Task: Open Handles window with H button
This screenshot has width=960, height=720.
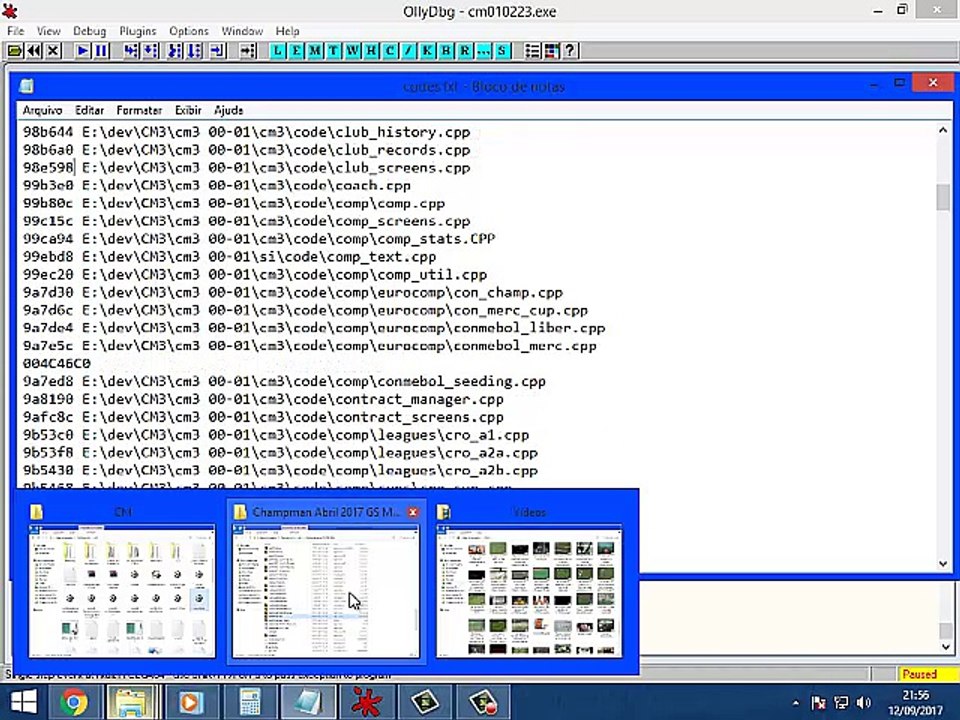Action: [x=371, y=51]
